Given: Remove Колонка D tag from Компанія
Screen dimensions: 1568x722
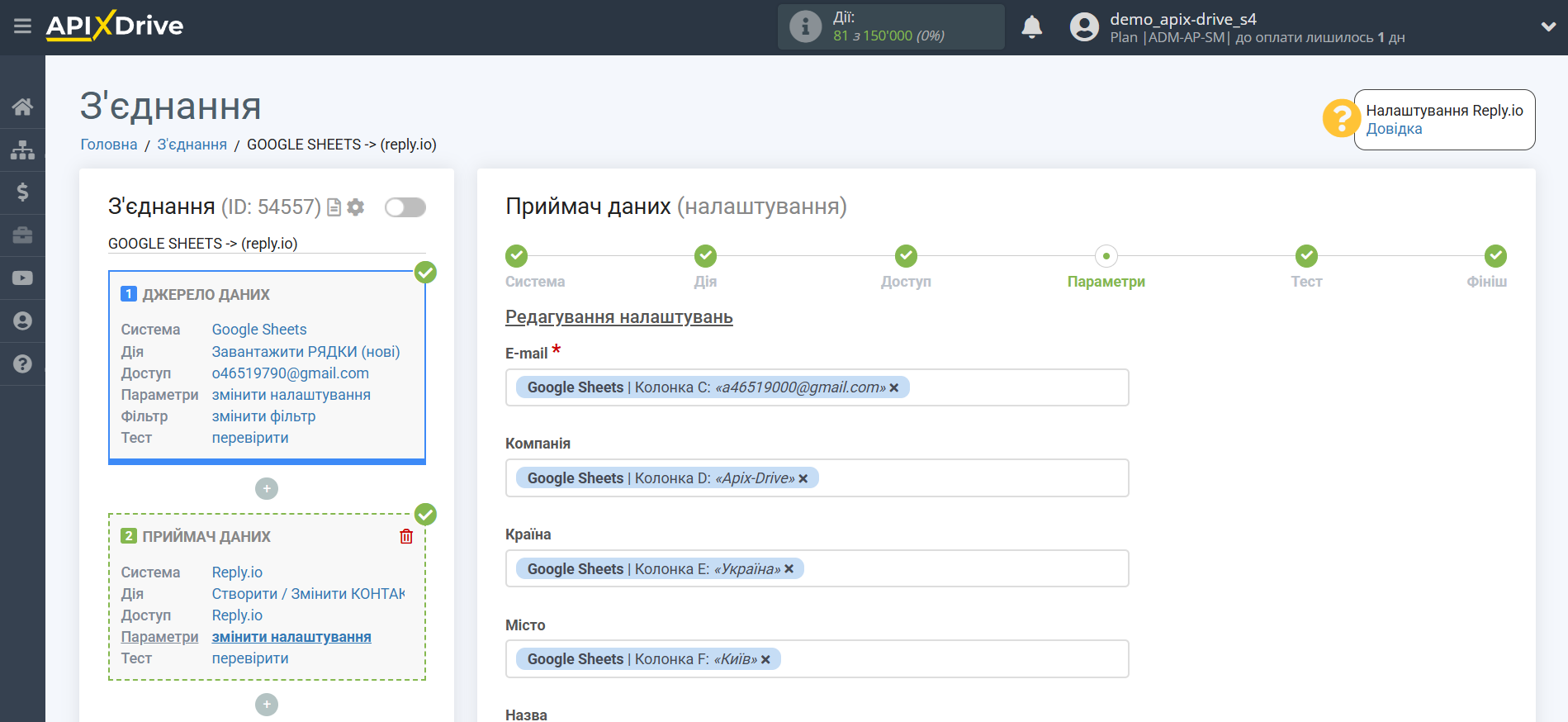Looking at the screenshot, I should [x=803, y=479].
